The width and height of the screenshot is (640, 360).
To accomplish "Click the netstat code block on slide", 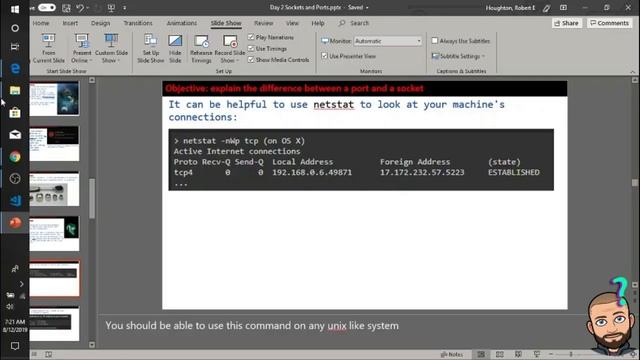I will click(x=361, y=160).
